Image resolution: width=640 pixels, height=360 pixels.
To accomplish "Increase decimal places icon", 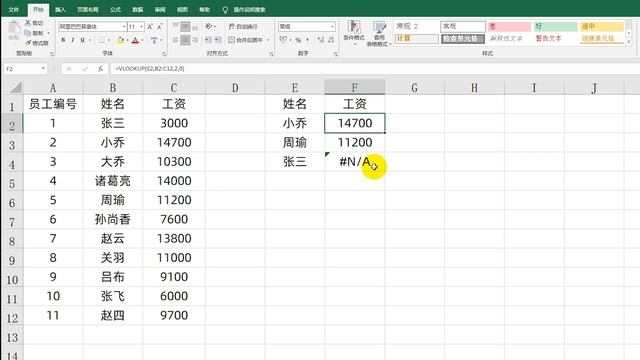I will [321, 40].
